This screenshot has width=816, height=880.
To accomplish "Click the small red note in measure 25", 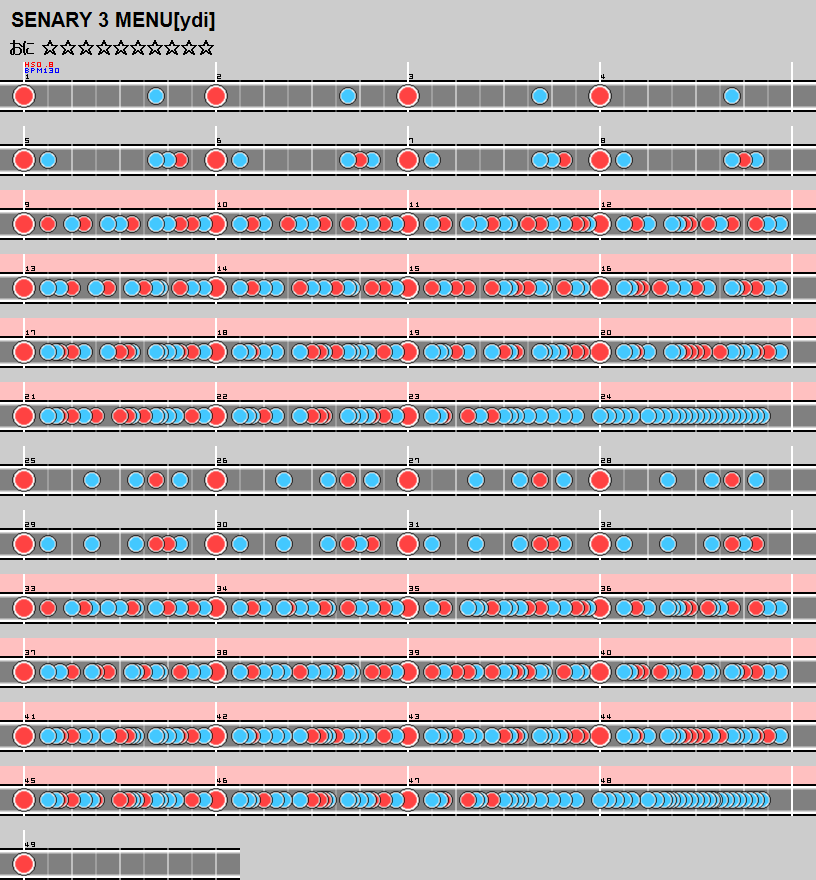I will click(x=156, y=480).
